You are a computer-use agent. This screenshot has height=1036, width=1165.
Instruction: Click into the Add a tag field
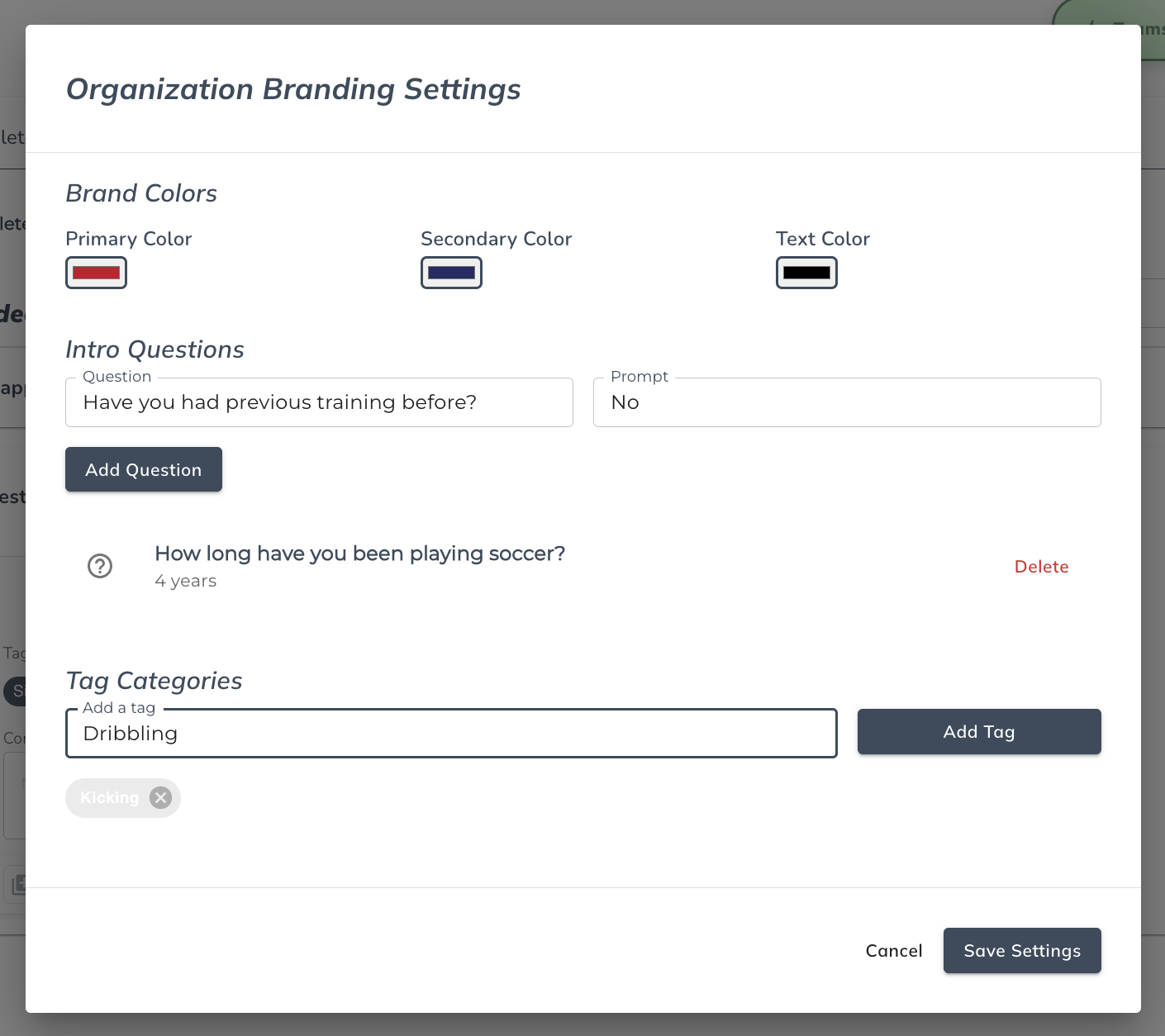[x=451, y=734]
